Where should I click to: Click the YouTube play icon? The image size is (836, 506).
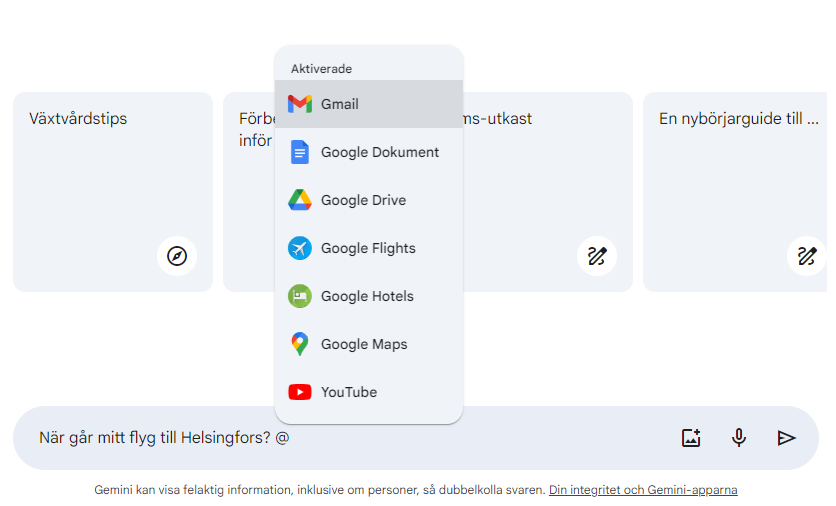click(300, 392)
